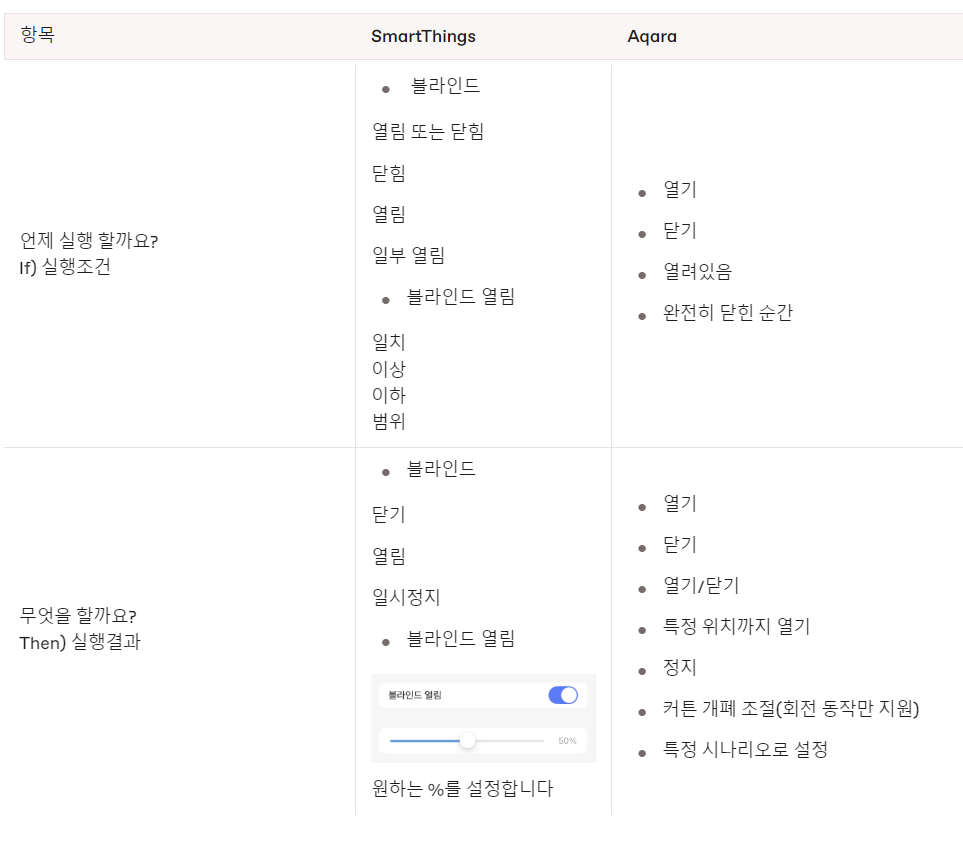The width and height of the screenshot is (963, 845).
Task: Select the 일부 열림 condition
Action: coord(408,256)
